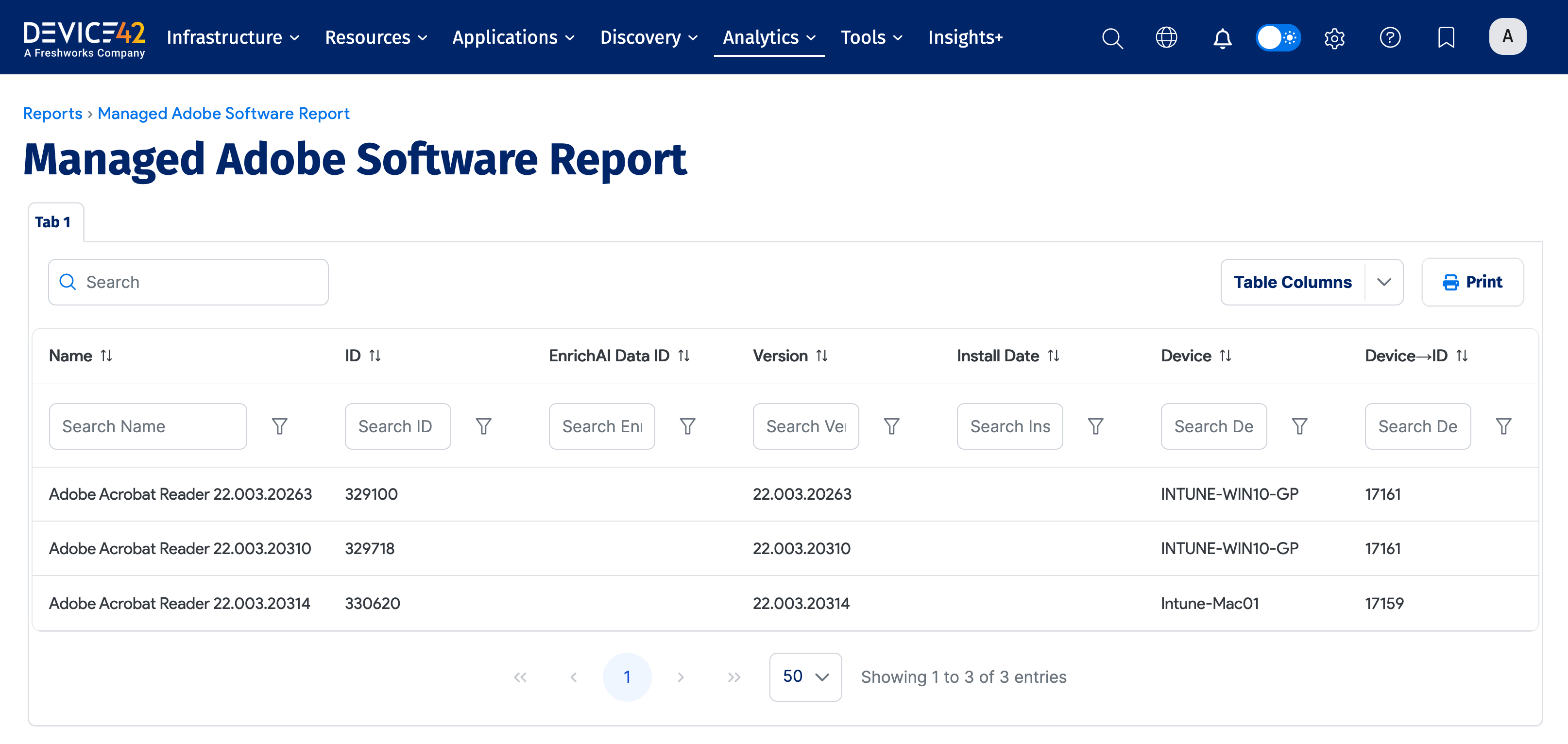Sort the Name column
This screenshot has height=744, width=1568.
click(106, 356)
